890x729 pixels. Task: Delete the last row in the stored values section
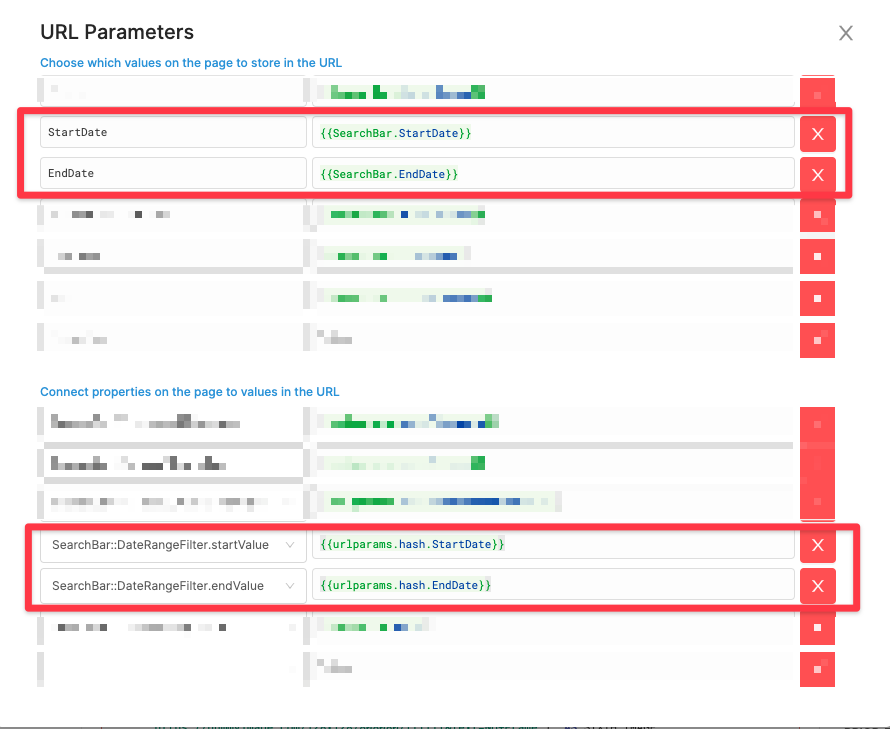(817, 340)
